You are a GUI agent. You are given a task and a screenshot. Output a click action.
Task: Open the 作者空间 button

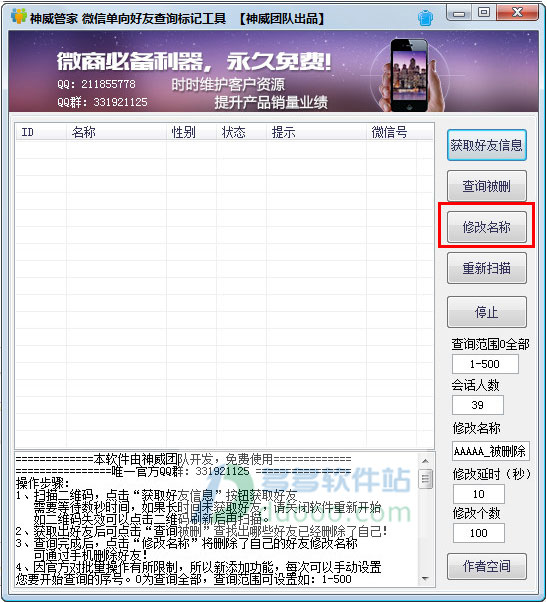[486, 566]
